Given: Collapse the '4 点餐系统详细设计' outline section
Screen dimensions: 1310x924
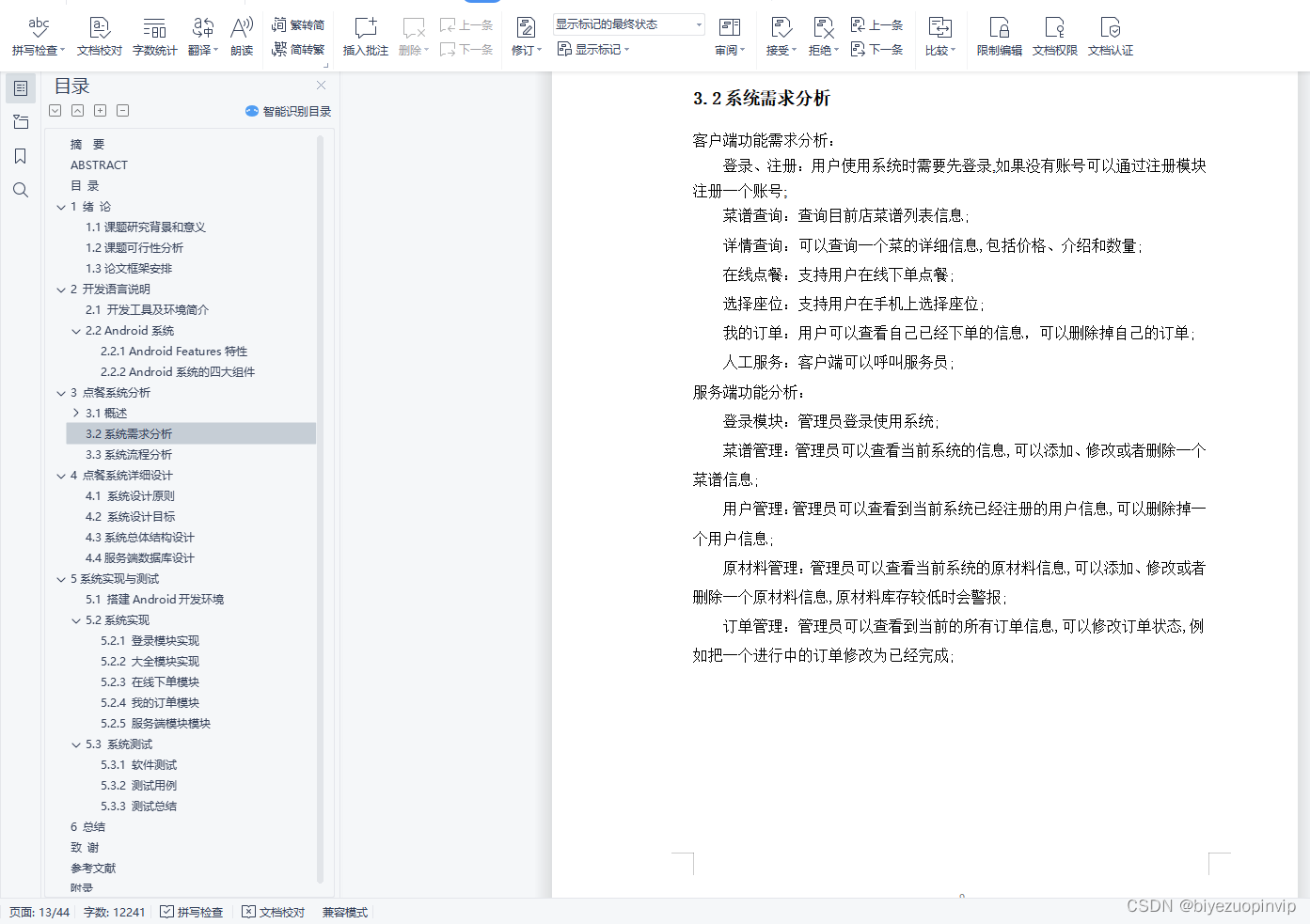Looking at the screenshot, I should click(61, 476).
